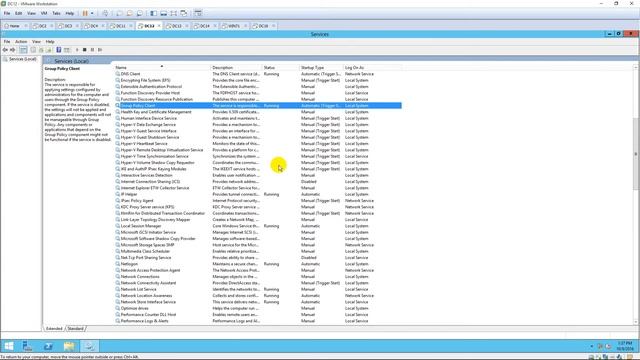Click the Full Screen icon in VMware toolbar
Image resolution: width=640 pixels, height=360 pixels.
(x=174, y=13)
